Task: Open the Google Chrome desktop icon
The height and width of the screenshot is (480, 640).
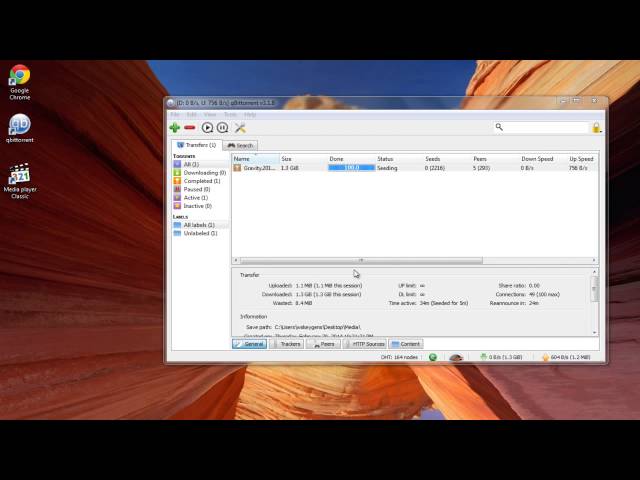Action: pyautogui.click(x=20, y=82)
